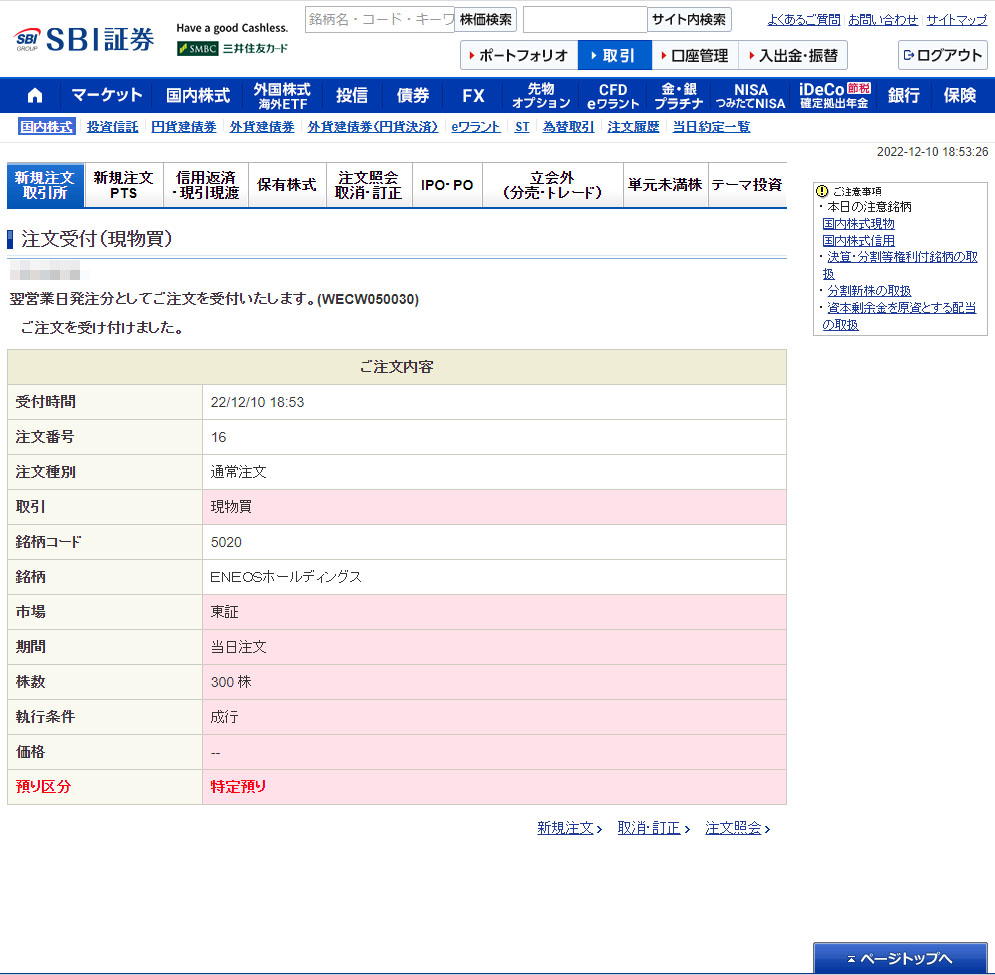
Task: Click the サイト内検索 button
Action: [689, 19]
